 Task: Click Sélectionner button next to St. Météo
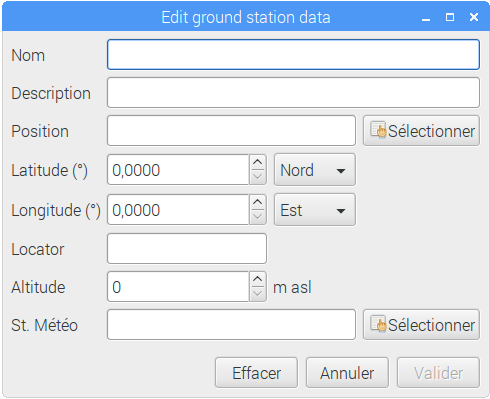(x=421, y=325)
